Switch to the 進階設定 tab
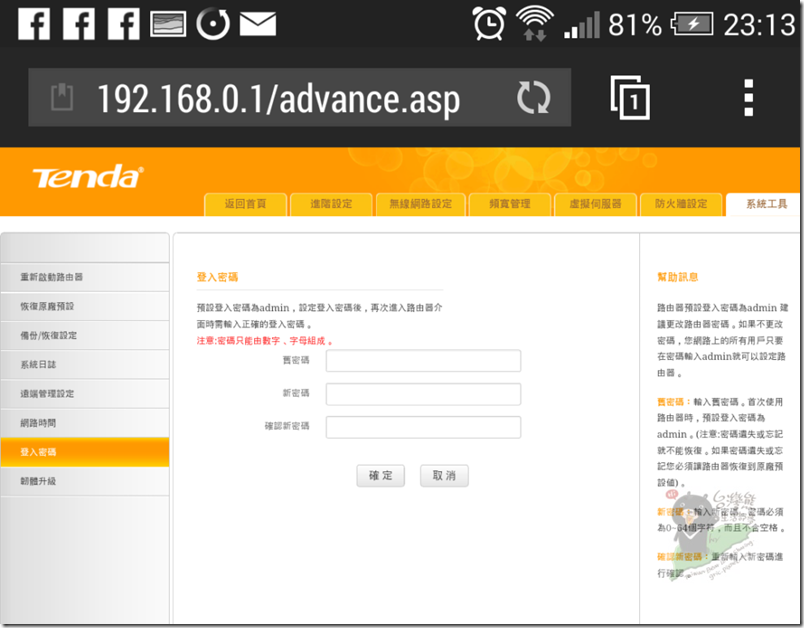The width and height of the screenshot is (804, 628). point(331,204)
